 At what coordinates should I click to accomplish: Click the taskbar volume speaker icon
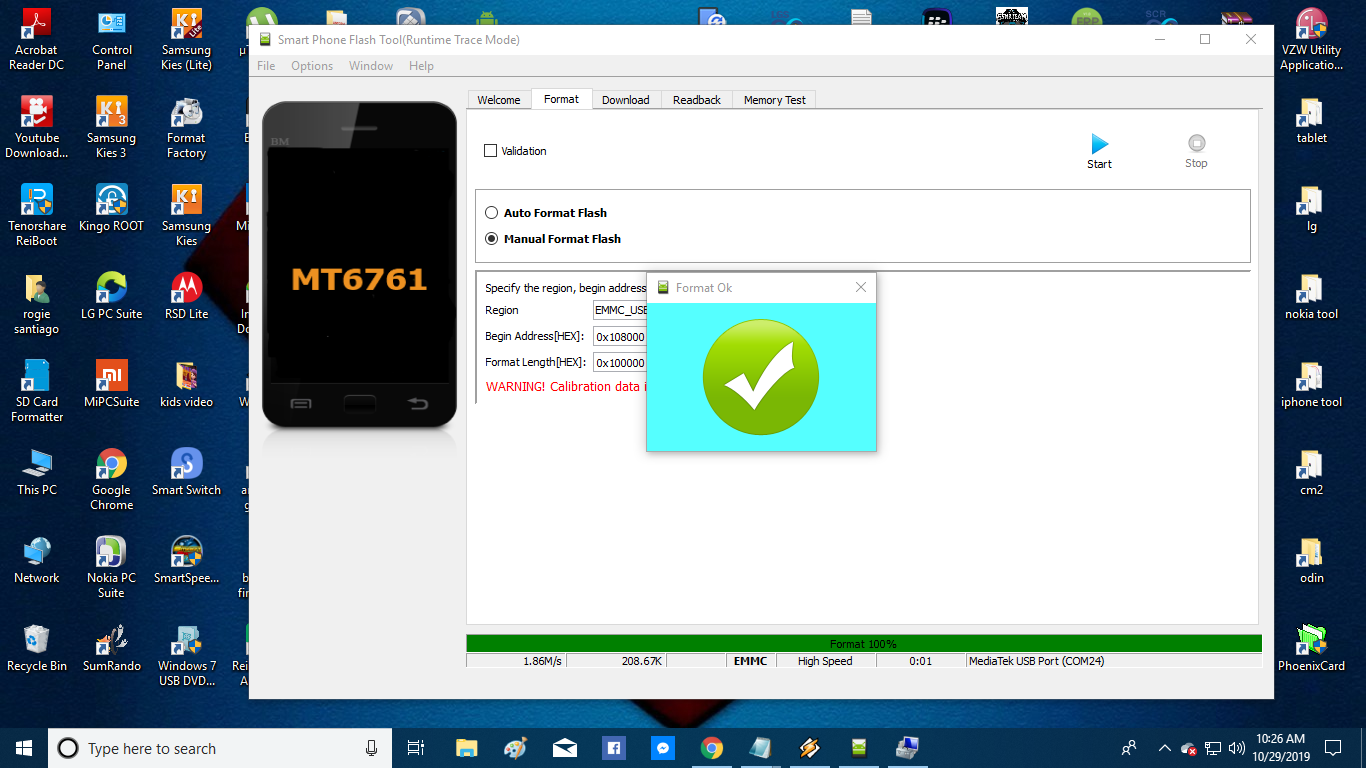pyautogui.click(x=1237, y=748)
